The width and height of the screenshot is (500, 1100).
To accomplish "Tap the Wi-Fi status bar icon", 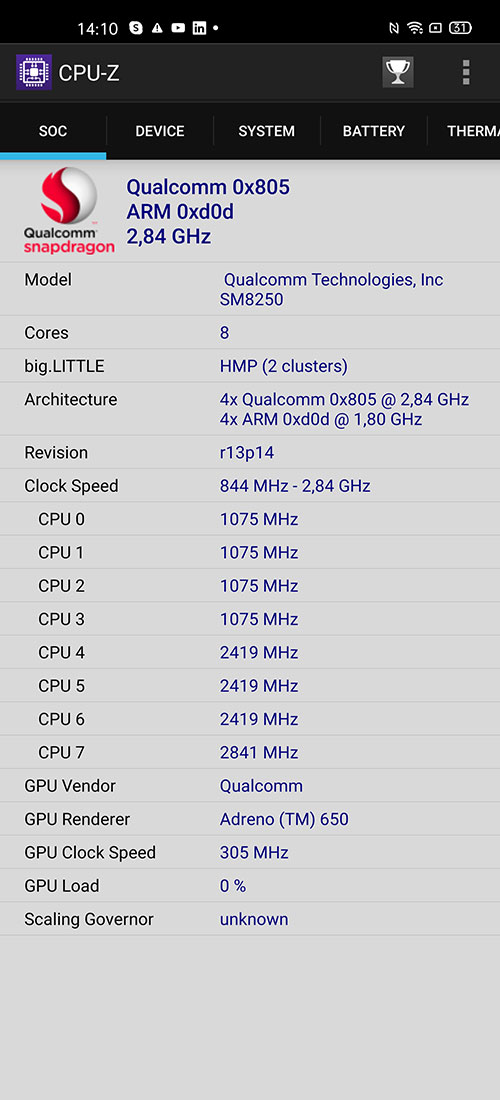I will coord(414,29).
